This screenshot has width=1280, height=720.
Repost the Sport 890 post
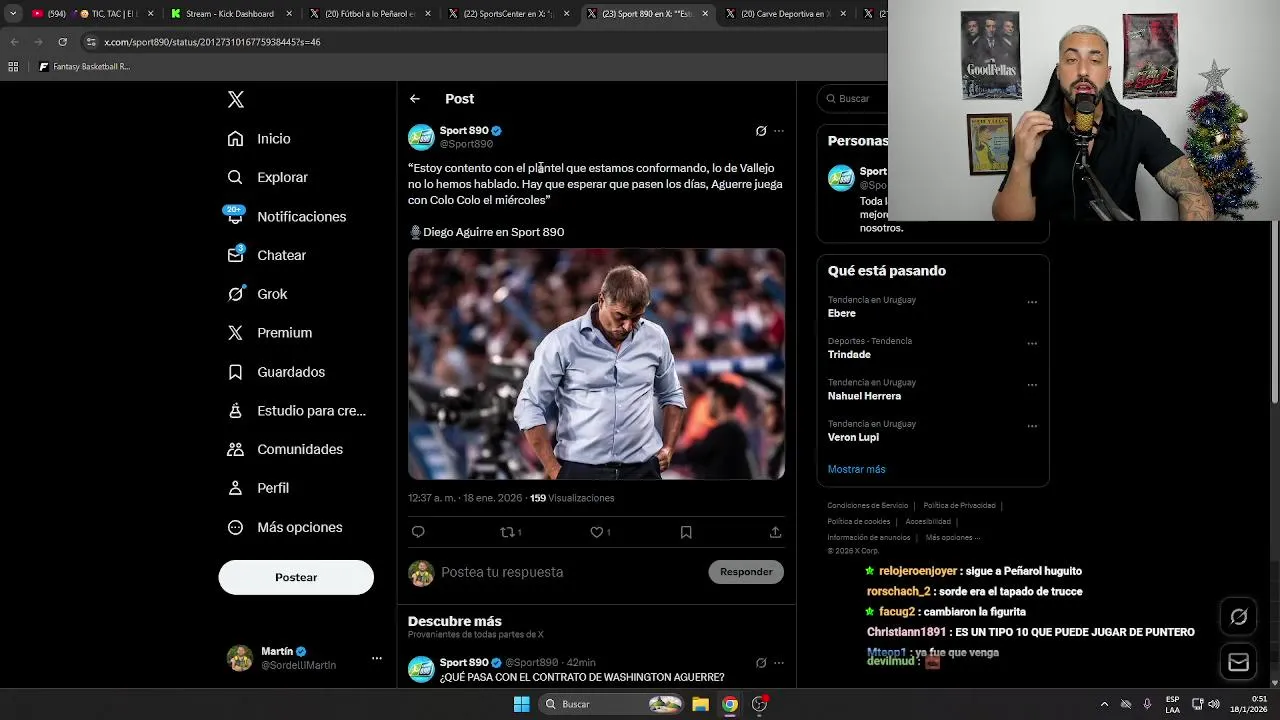pyautogui.click(x=511, y=532)
